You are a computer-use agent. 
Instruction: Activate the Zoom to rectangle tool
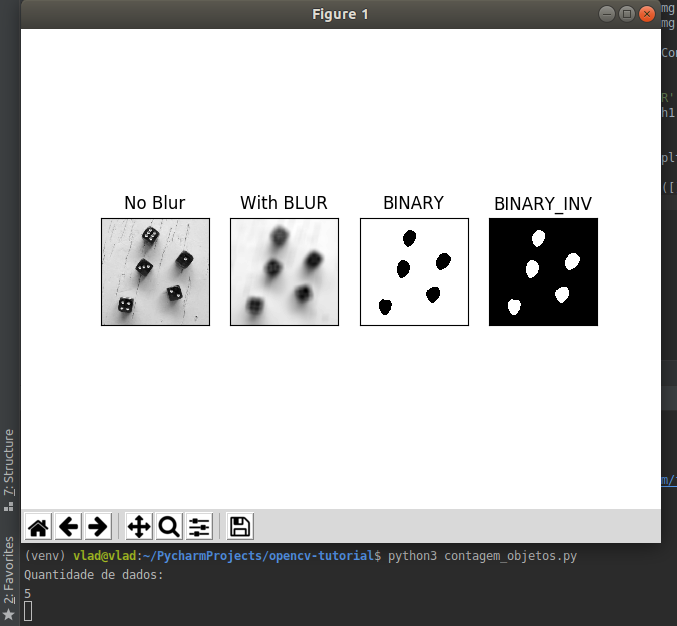click(x=169, y=527)
